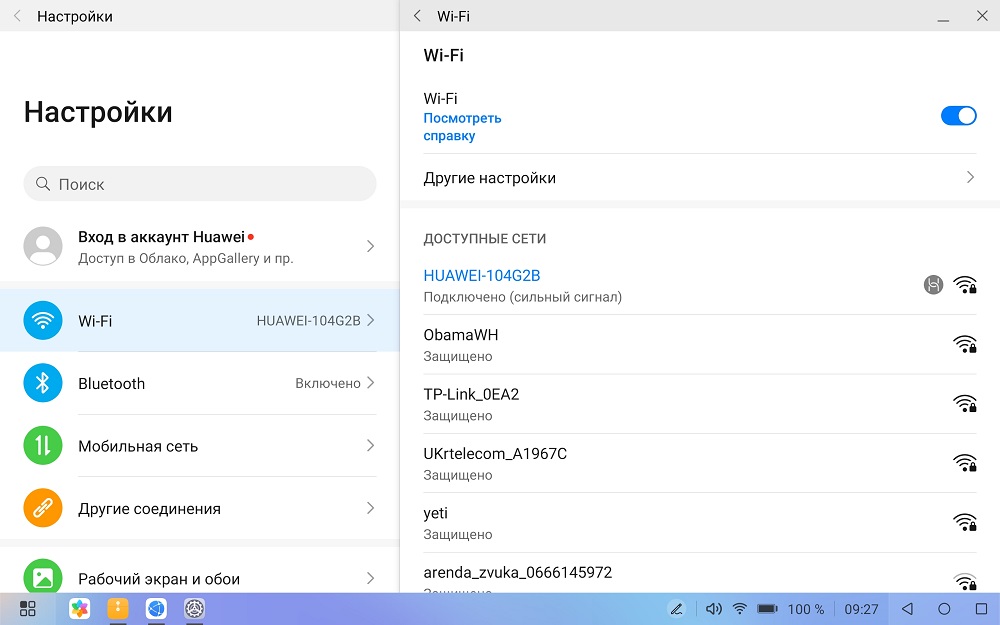Click the battery icon in taskbar
Image resolution: width=1000 pixels, height=625 pixels.
(768, 609)
